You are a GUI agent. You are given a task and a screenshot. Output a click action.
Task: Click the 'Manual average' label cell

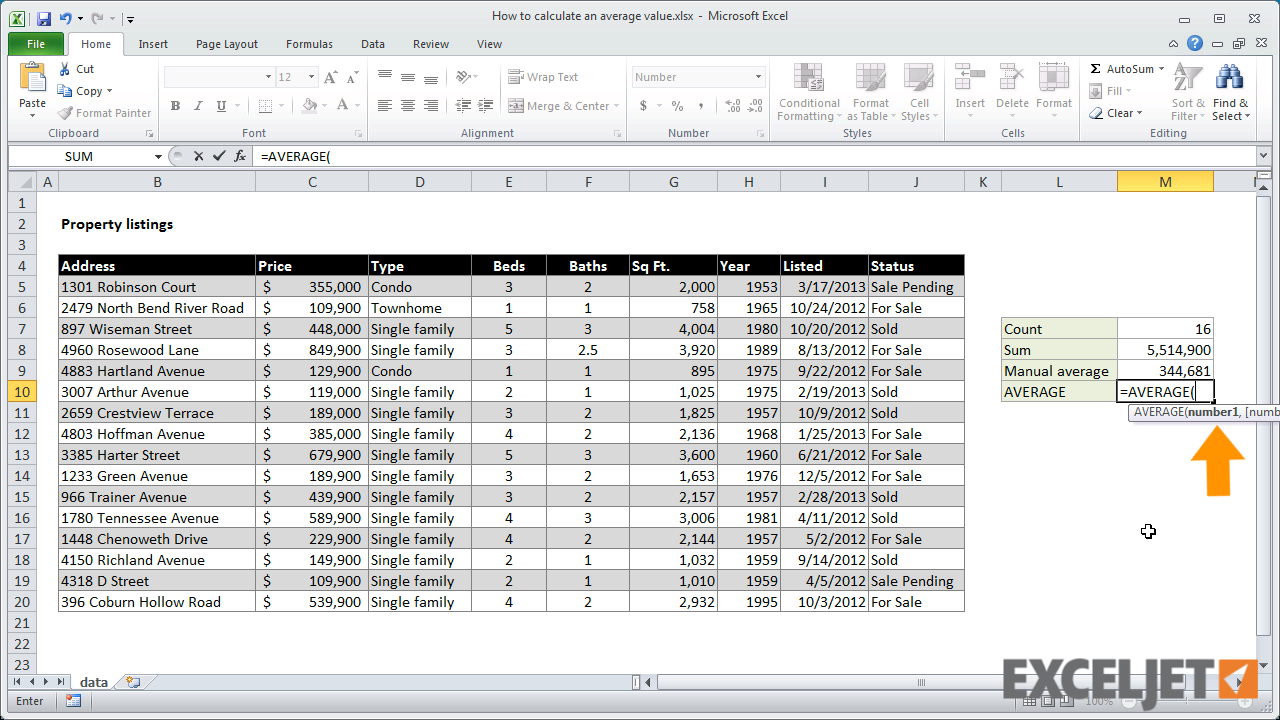pyautogui.click(x=1059, y=371)
